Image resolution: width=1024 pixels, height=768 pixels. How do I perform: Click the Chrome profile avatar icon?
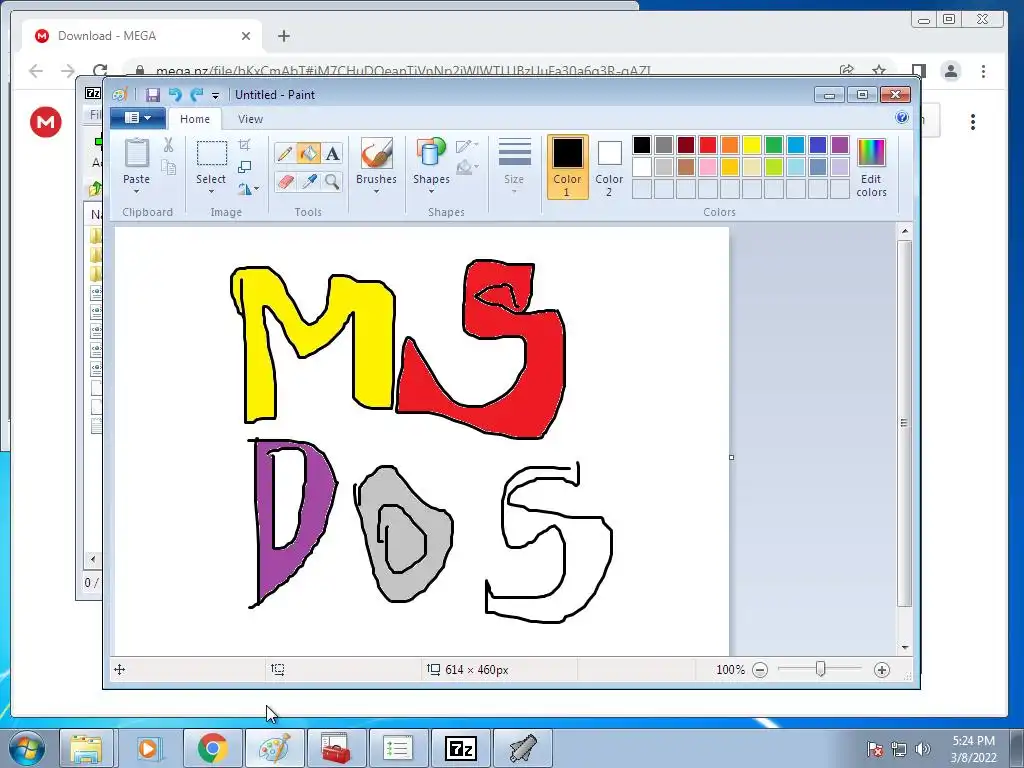click(951, 71)
